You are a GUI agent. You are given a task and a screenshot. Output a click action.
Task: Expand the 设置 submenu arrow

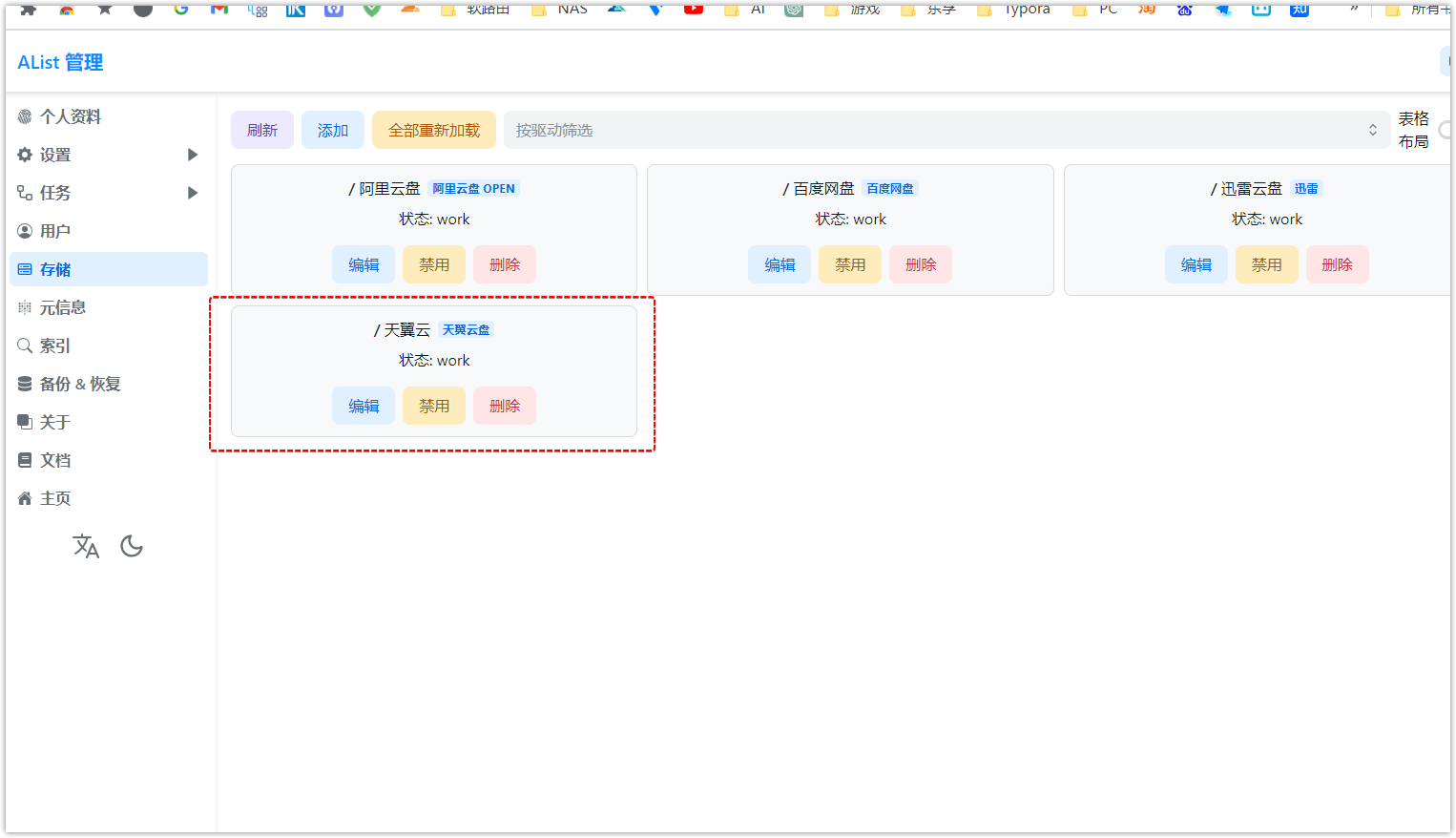point(193,155)
